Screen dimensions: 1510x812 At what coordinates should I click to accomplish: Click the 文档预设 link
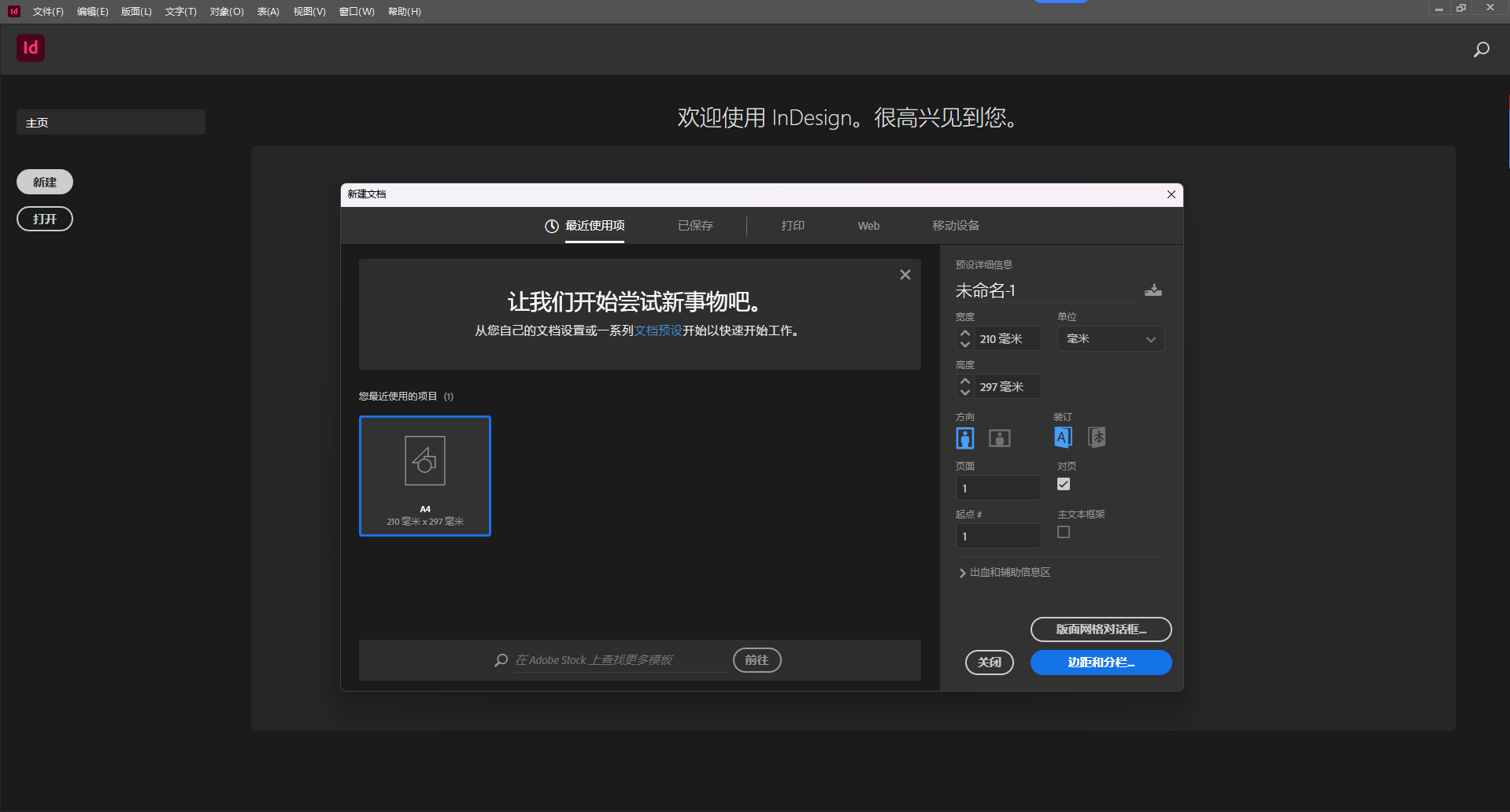click(x=658, y=330)
